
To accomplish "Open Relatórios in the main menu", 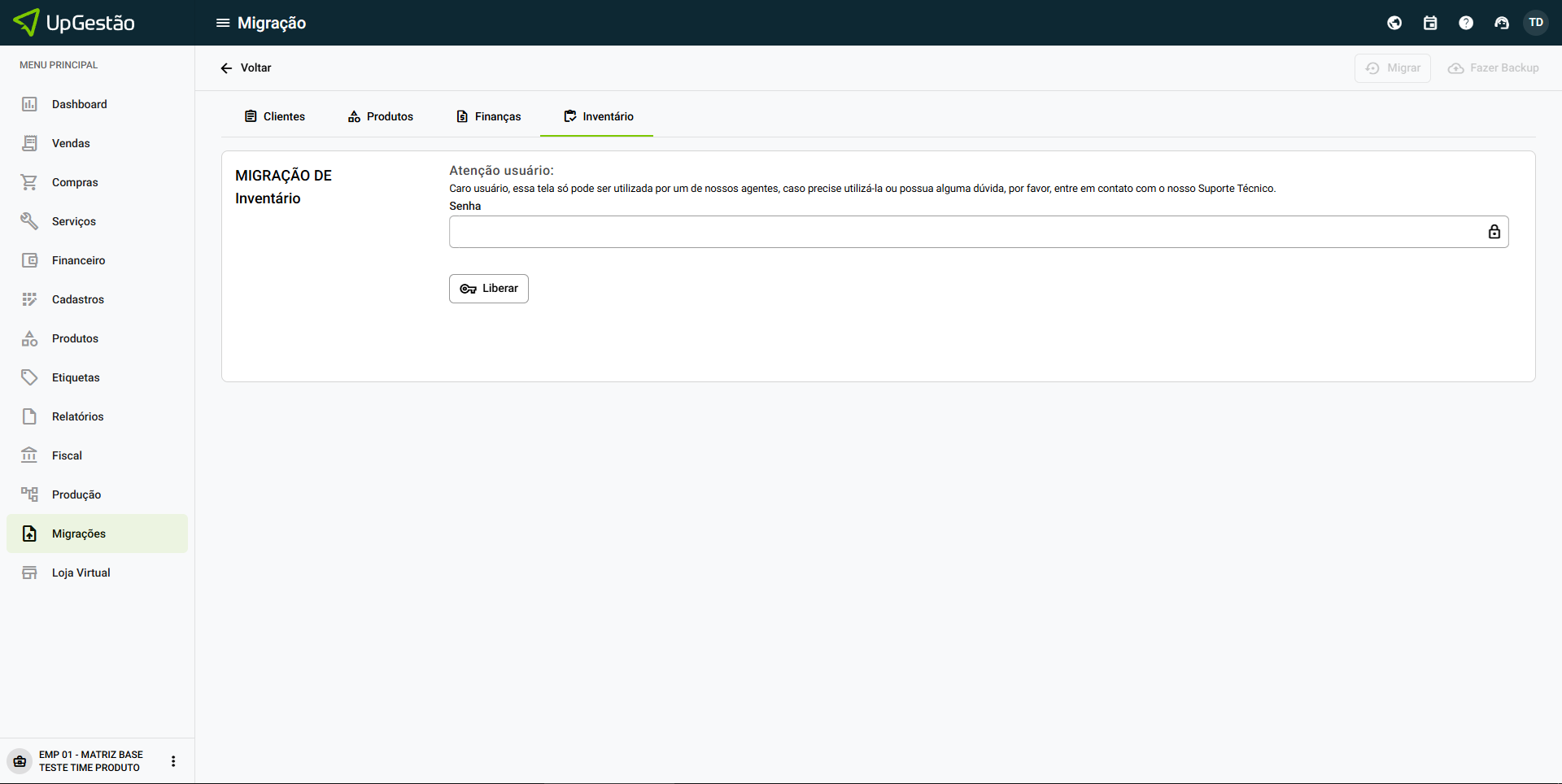I will click(x=77, y=416).
